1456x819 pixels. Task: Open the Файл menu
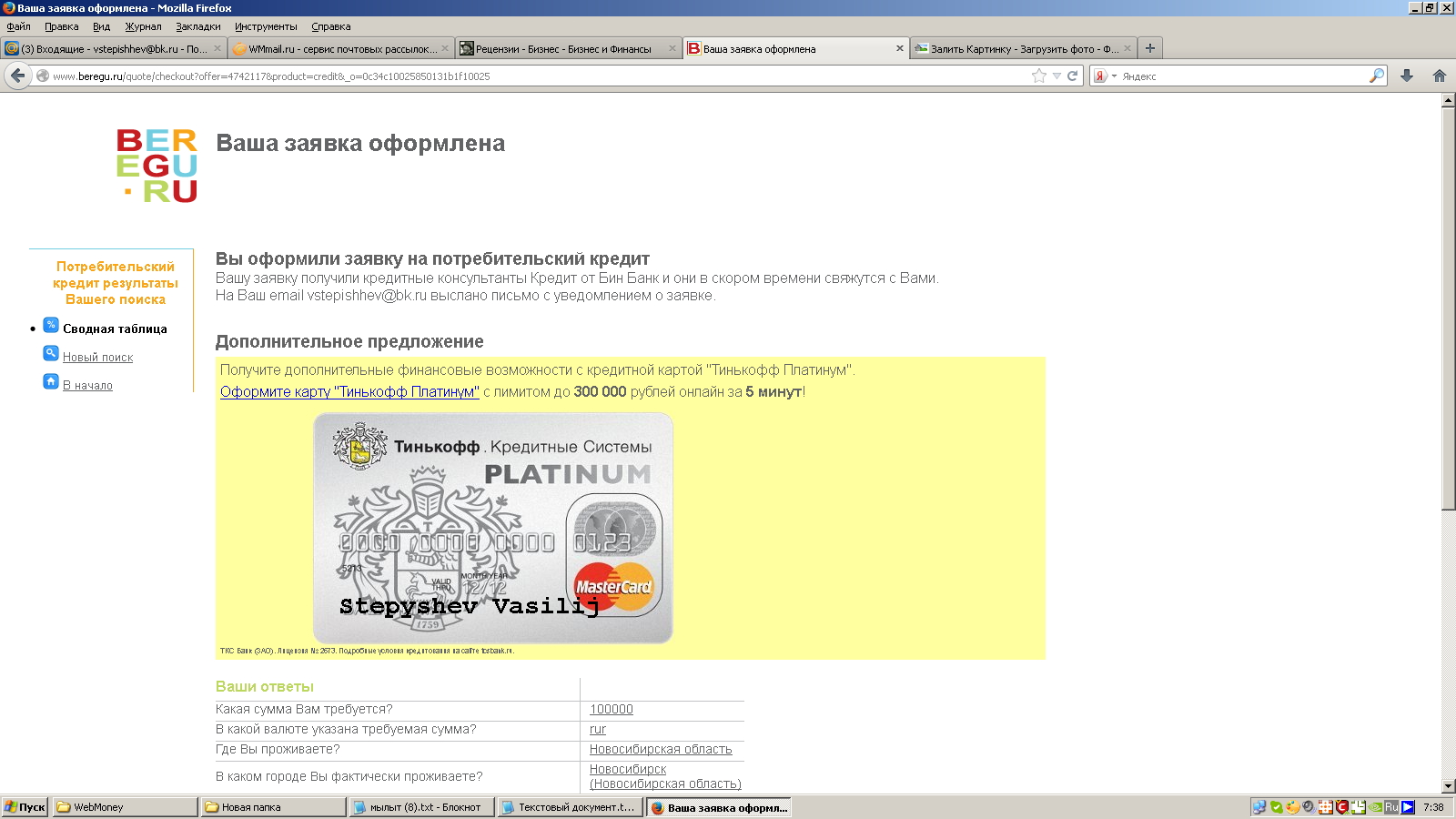(x=18, y=26)
